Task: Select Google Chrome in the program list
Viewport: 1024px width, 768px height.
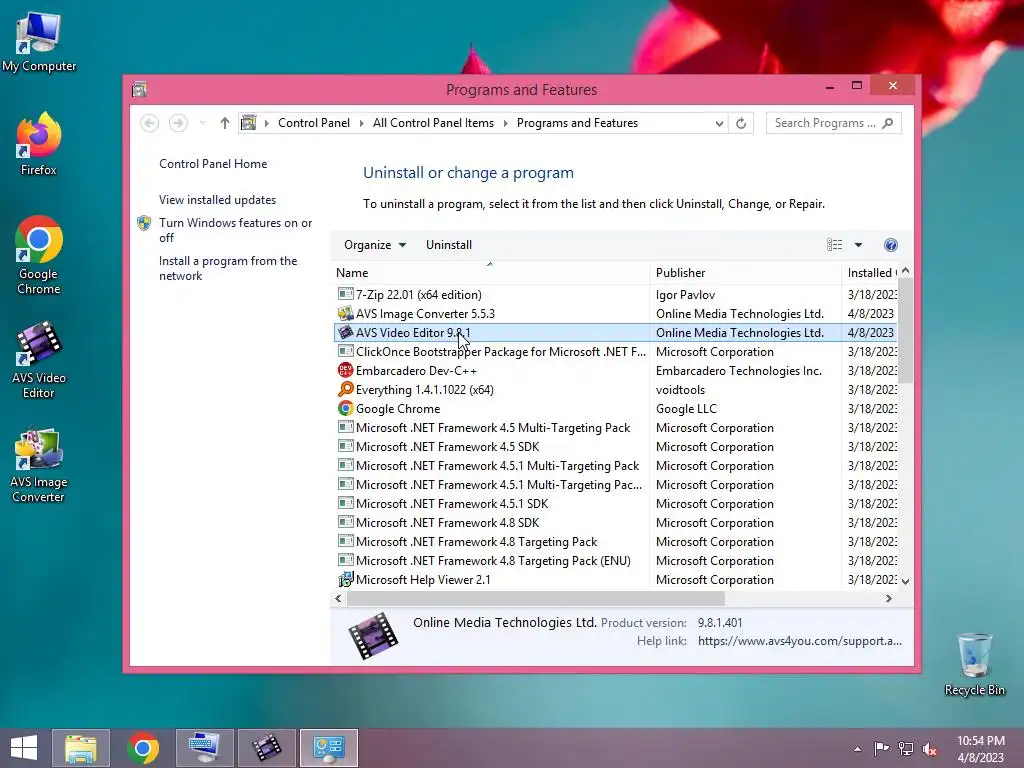Action: point(615,408)
